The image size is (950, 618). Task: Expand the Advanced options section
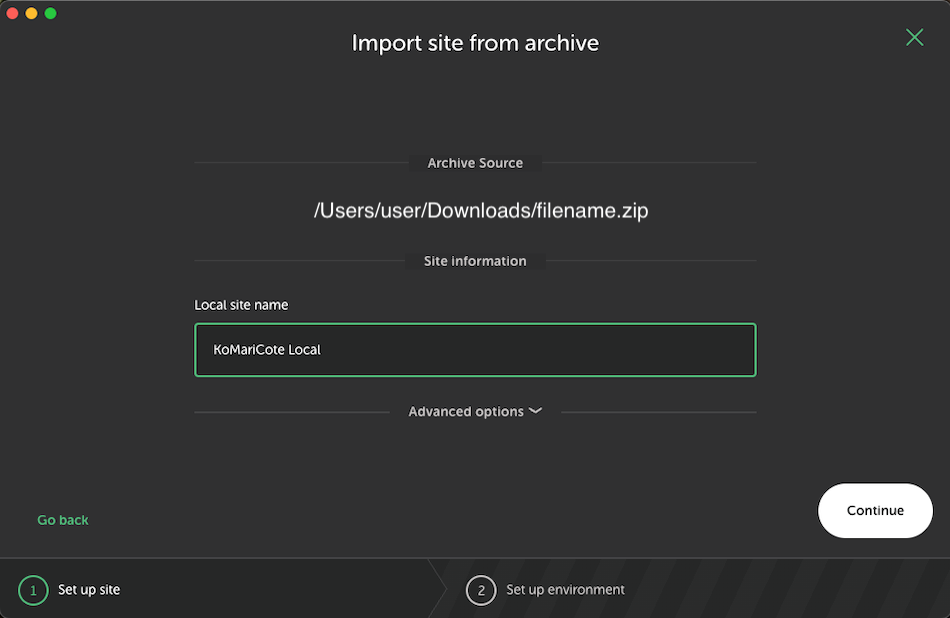point(467,412)
